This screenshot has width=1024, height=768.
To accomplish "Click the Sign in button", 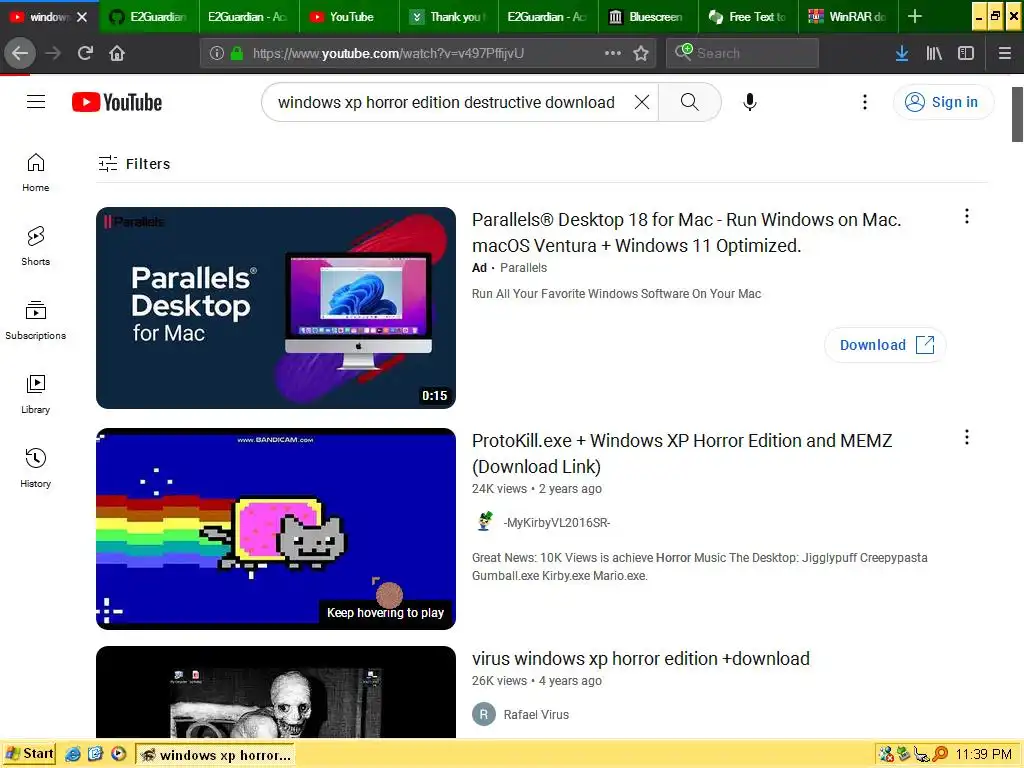I will pos(944,102).
